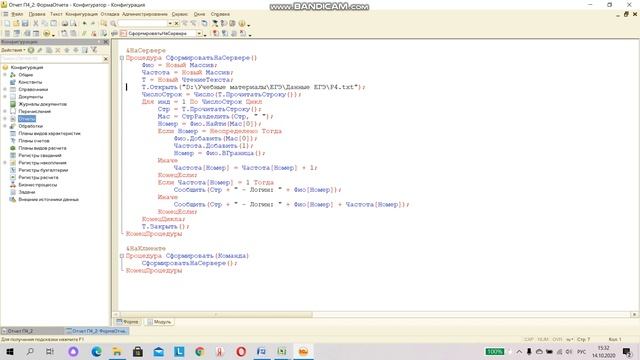Viewport: 640px width, 360px height.
Task: Switch to the Отчет П4_2 window tab
Action: click(x=32, y=331)
